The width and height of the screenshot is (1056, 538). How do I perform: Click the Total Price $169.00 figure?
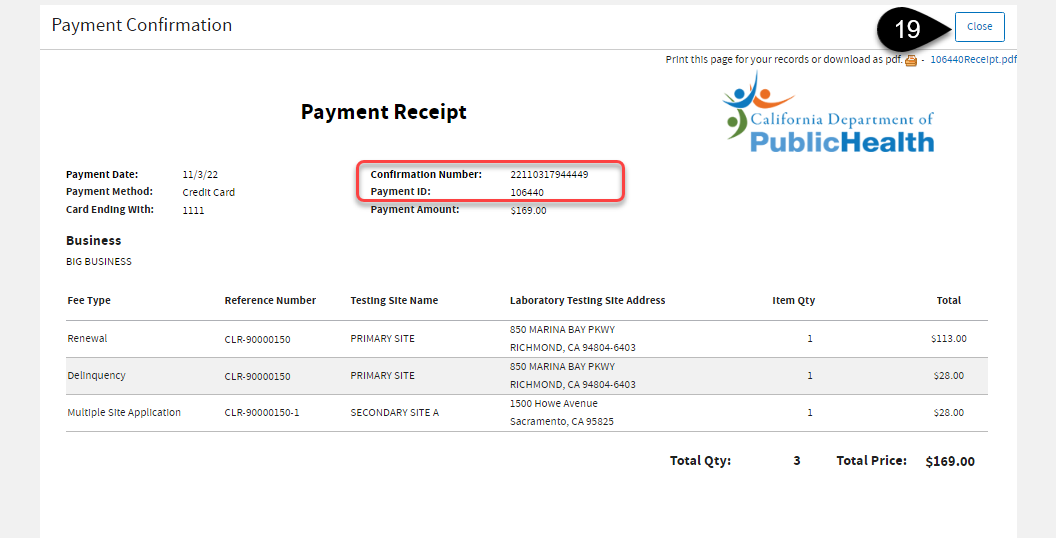(x=950, y=462)
